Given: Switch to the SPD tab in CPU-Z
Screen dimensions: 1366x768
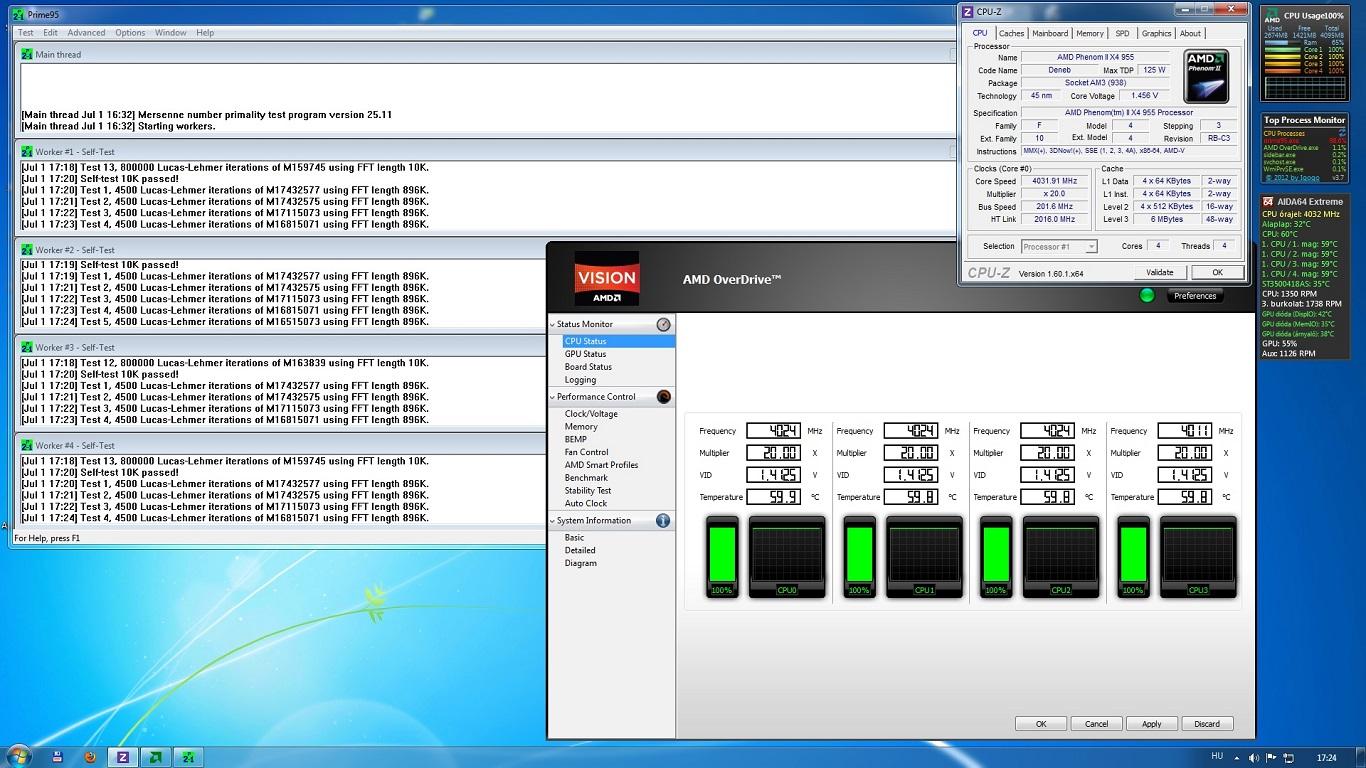Looking at the screenshot, I should [1122, 33].
